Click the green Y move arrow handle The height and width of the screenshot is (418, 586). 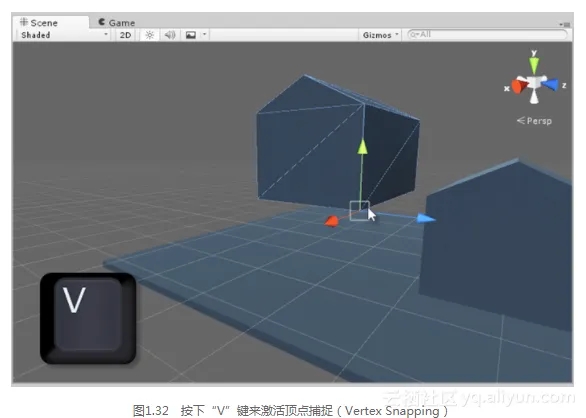click(x=362, y=146)
